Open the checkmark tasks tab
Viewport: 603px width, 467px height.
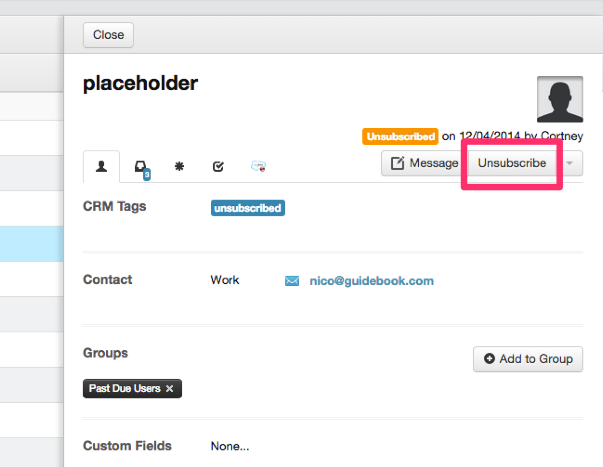tap(219, 166)
